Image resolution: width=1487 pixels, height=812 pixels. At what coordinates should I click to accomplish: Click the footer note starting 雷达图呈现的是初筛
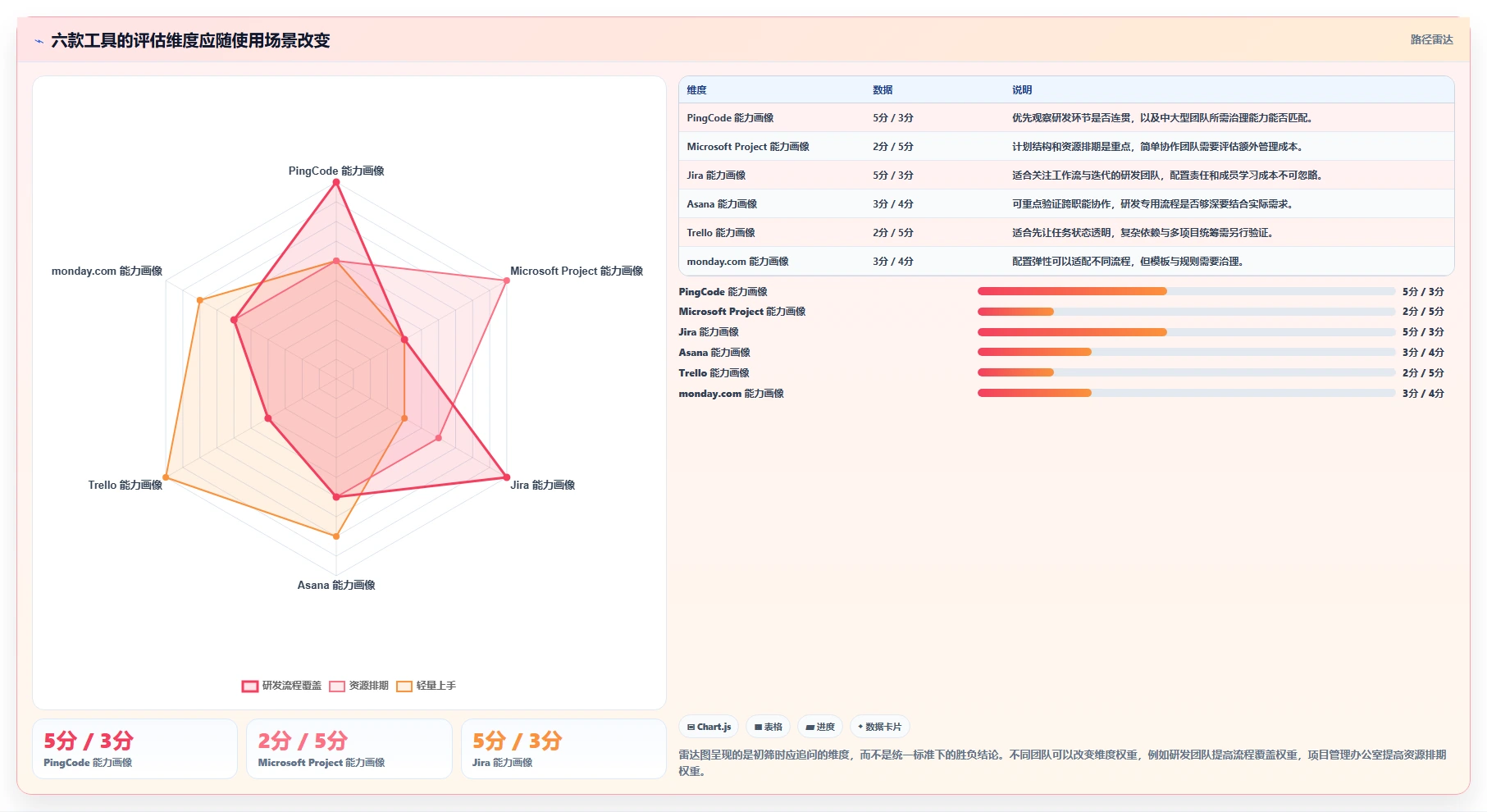(1062, 763)
